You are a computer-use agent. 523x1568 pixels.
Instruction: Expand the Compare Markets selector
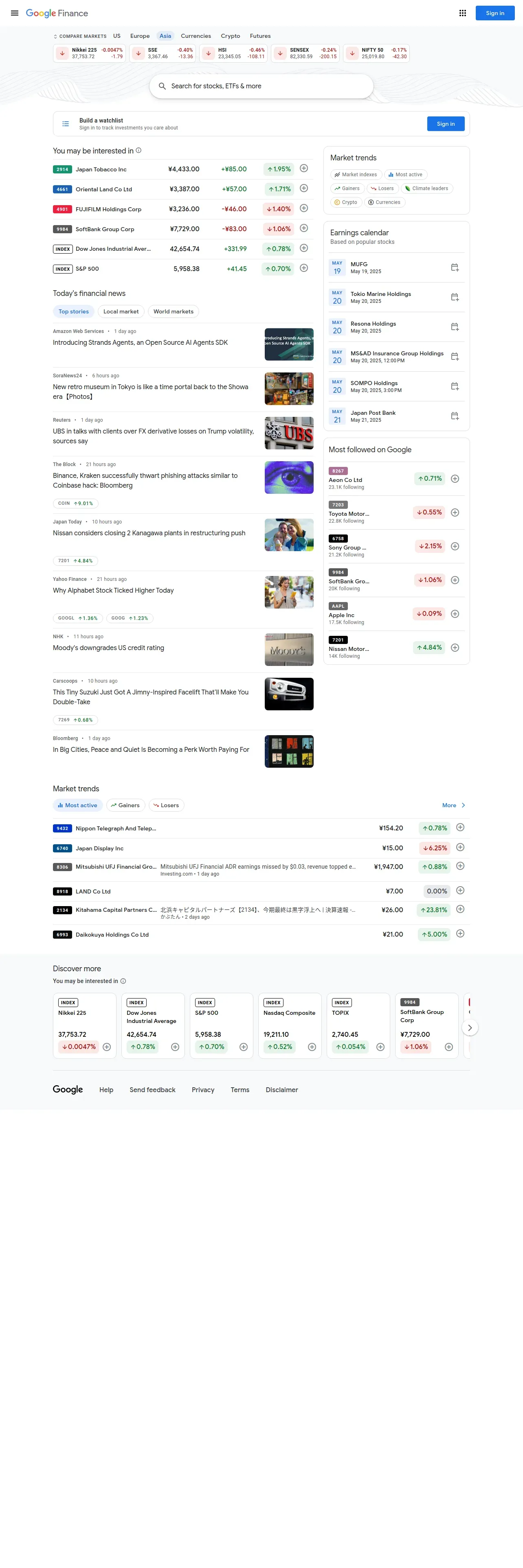80,37
